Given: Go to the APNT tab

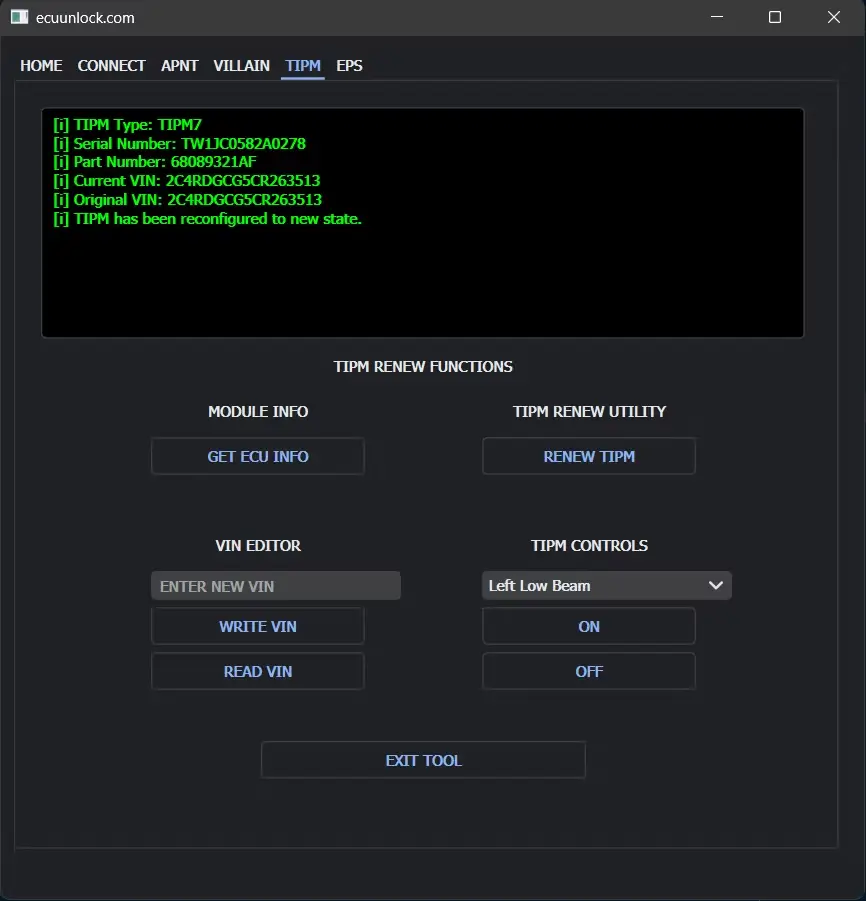Looking at the screenshot, I should (x=179, y=66).
